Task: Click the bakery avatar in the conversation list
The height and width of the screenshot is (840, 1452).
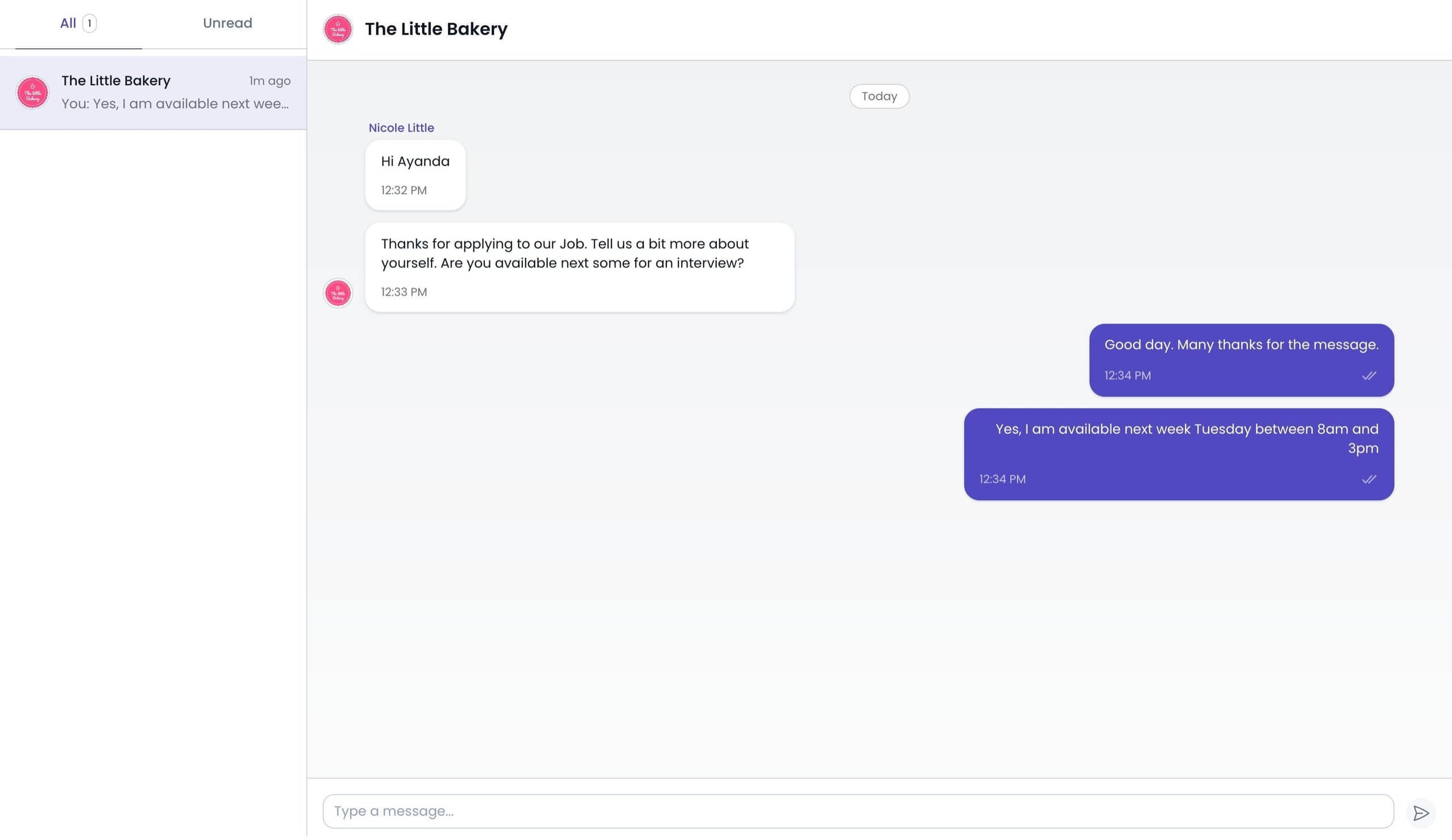Action: 33,92
